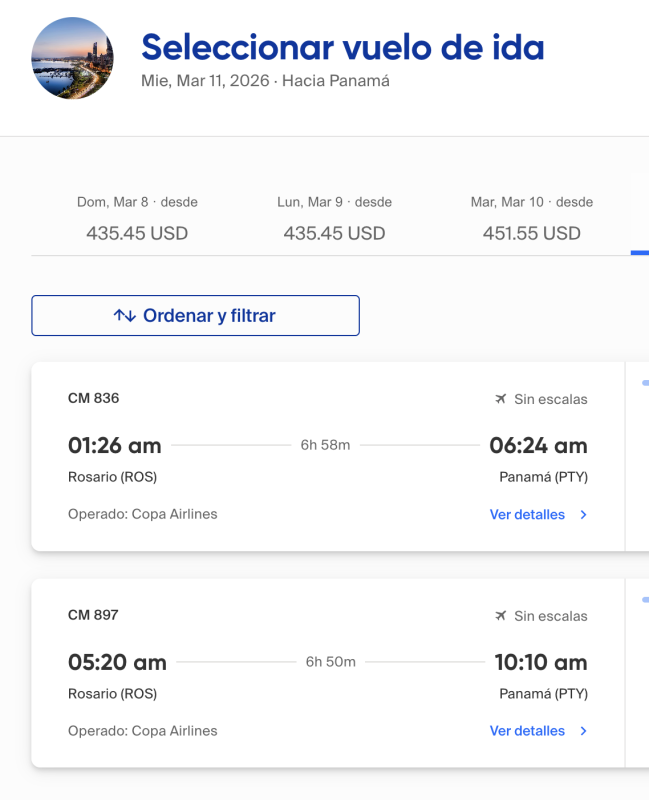Open Ver detalles for flight CM 836

pos(527,515)
